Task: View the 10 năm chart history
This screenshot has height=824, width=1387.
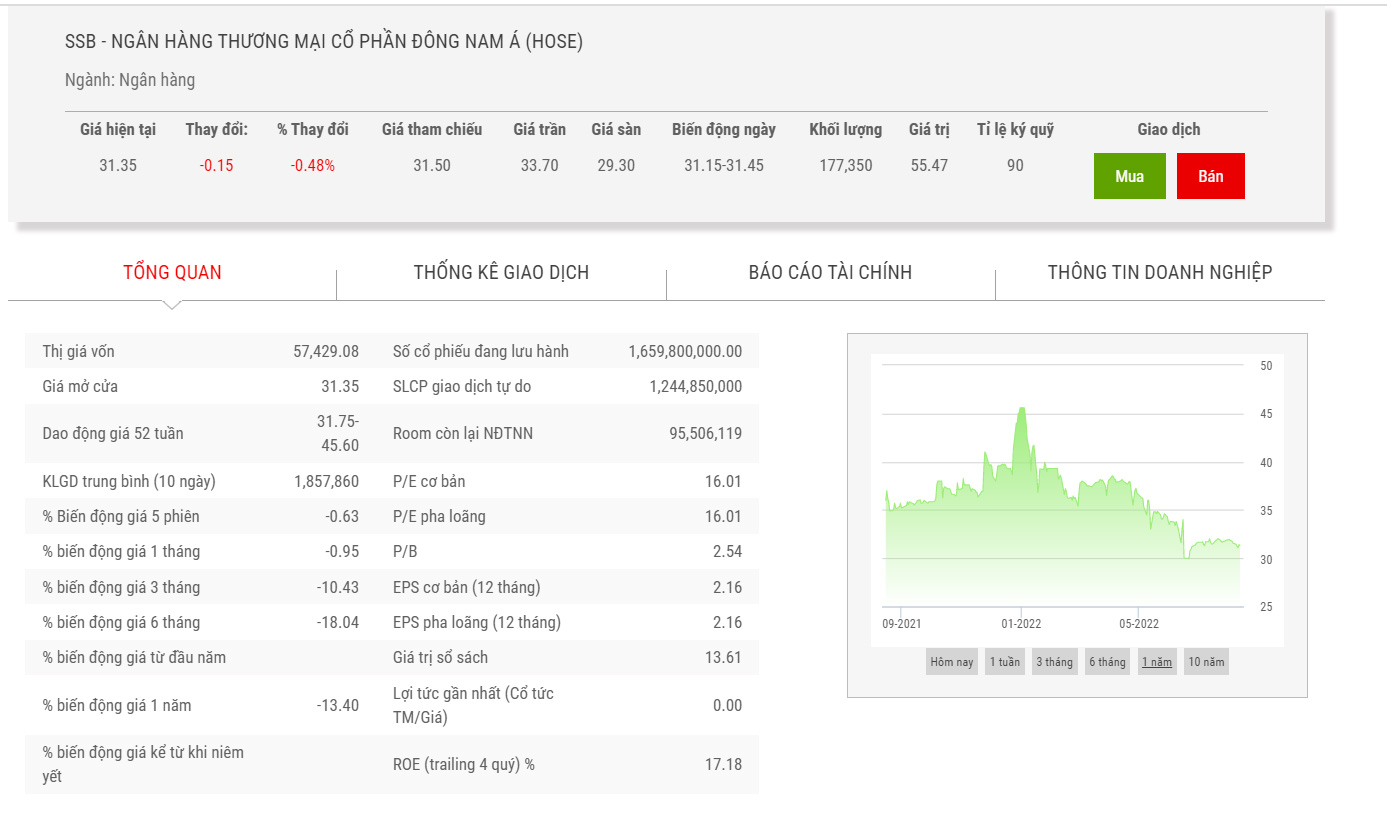Action: point(1205,662)
